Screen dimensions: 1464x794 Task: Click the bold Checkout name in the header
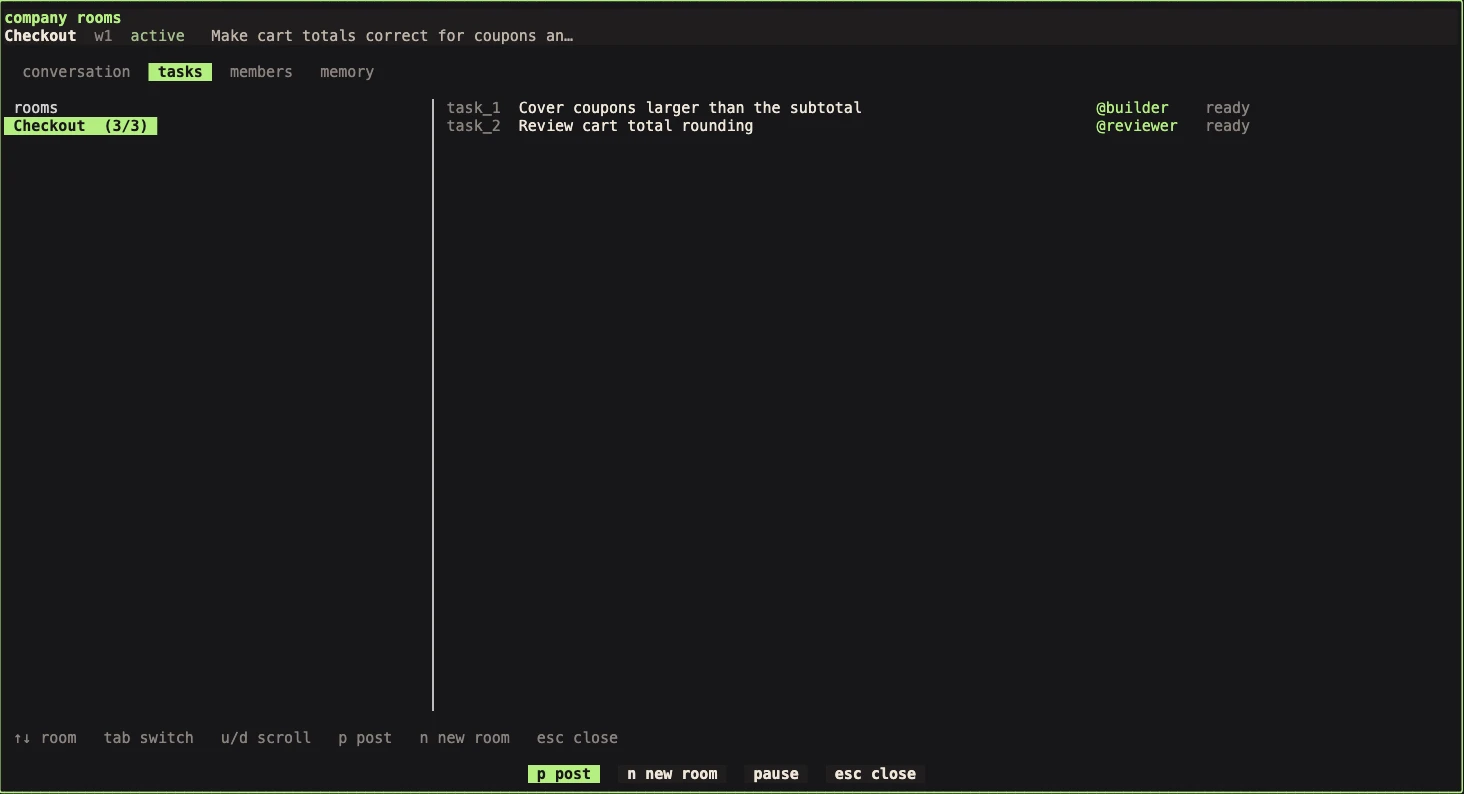click(41, 36)
